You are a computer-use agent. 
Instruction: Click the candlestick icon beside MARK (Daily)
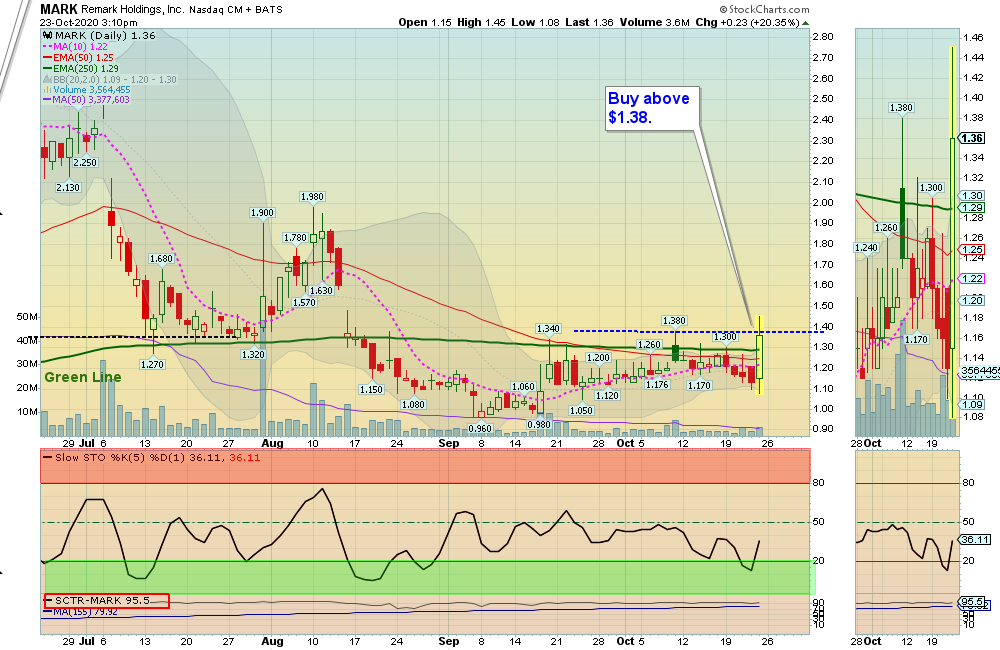[x=47, y=36]
